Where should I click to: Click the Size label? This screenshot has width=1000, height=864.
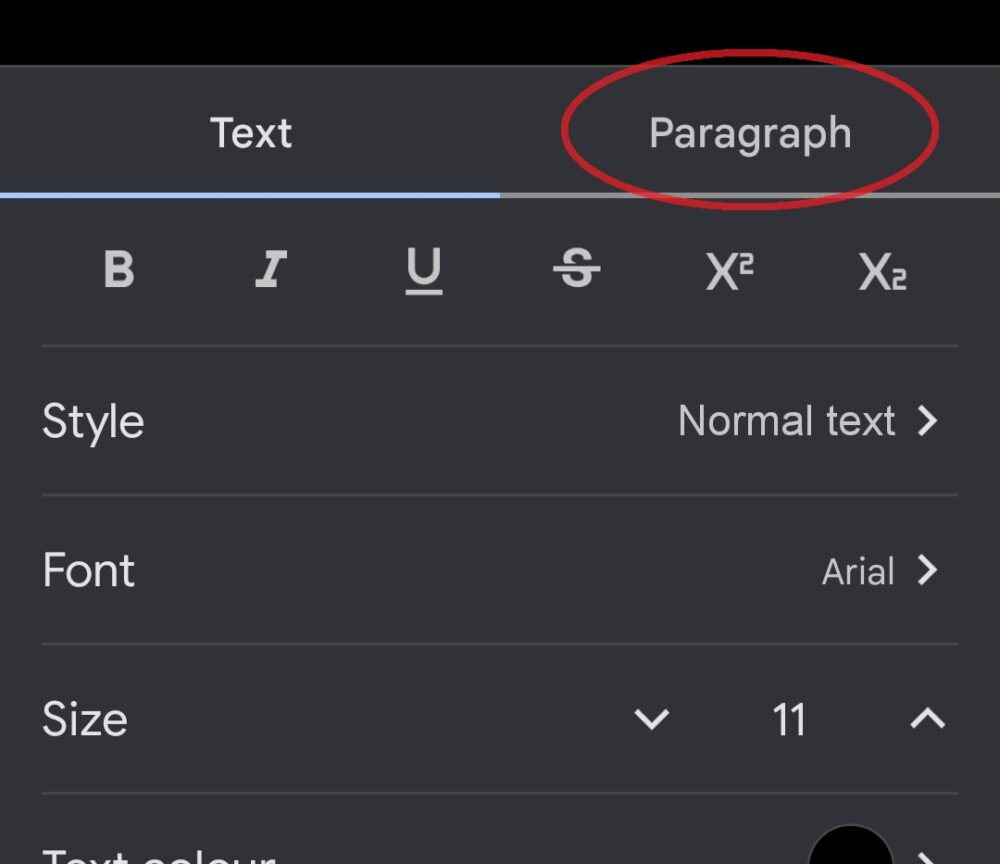[x=85, y=719]
